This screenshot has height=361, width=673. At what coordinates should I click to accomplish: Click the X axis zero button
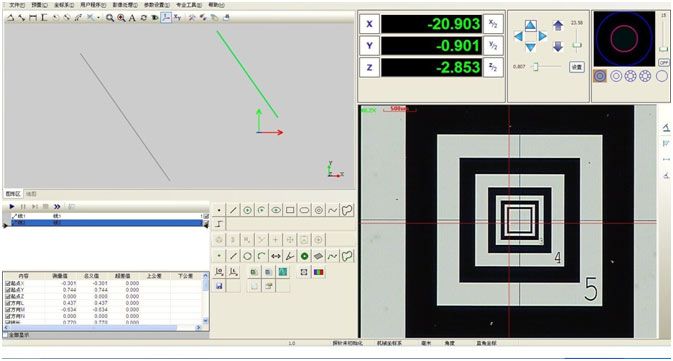click(x=369, y=24)
